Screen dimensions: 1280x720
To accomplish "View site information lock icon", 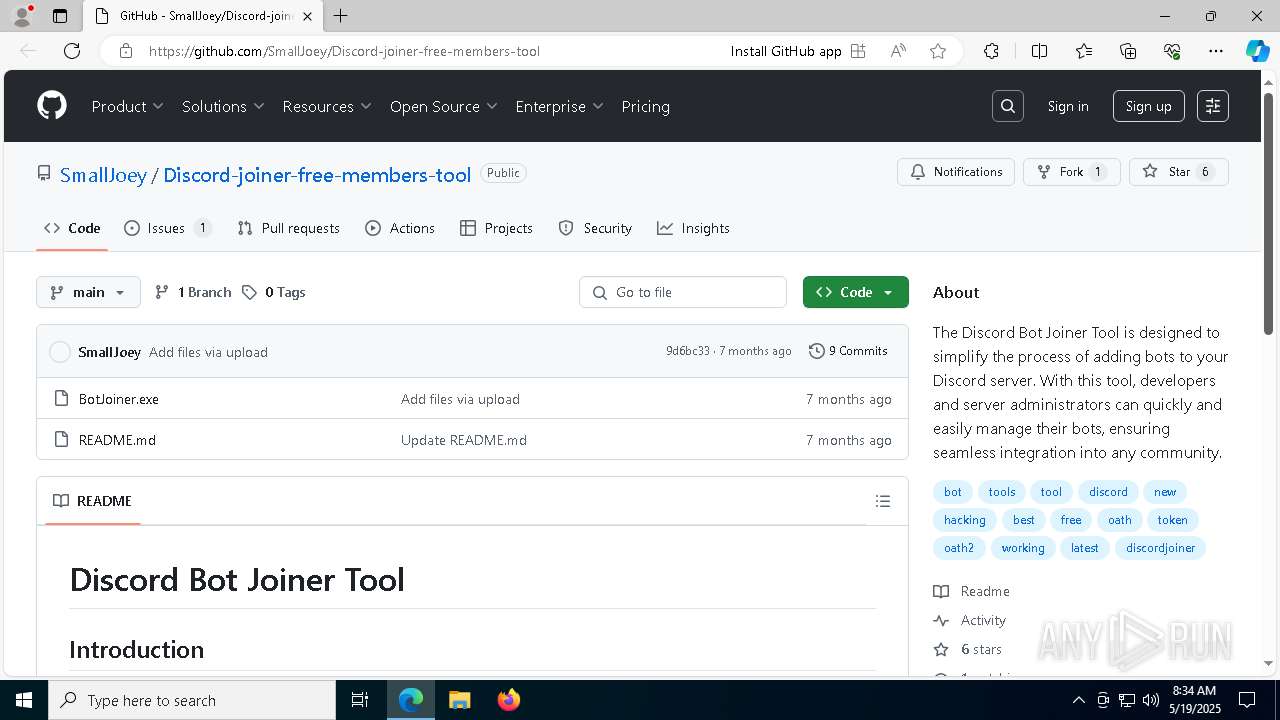I will pos(126,51).
